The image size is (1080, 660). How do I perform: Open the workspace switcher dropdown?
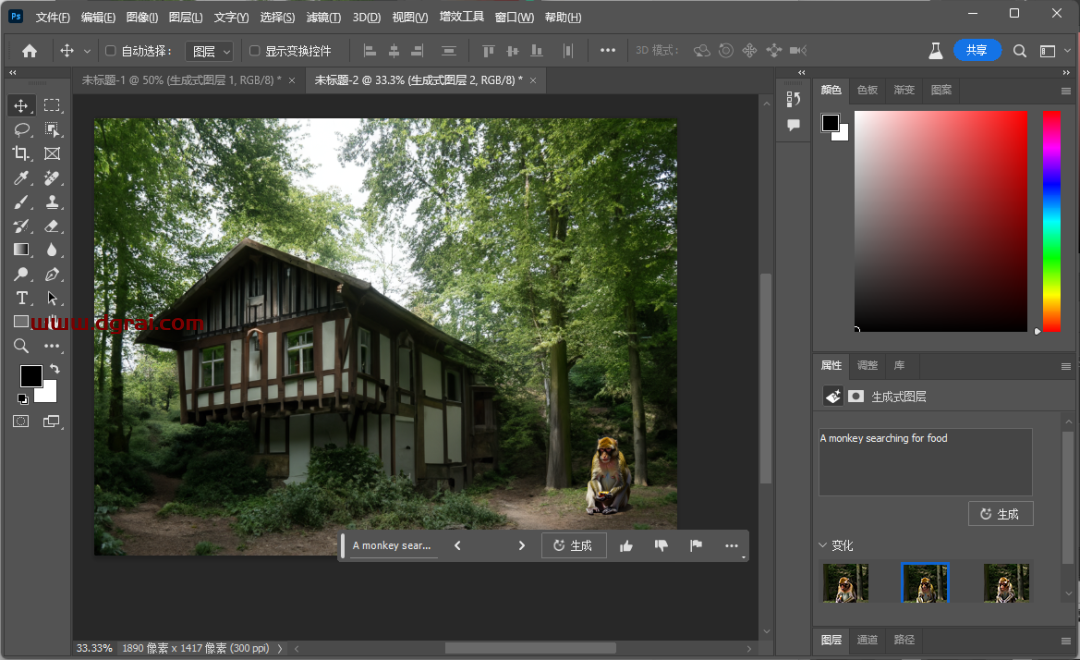coord(1048,51)
